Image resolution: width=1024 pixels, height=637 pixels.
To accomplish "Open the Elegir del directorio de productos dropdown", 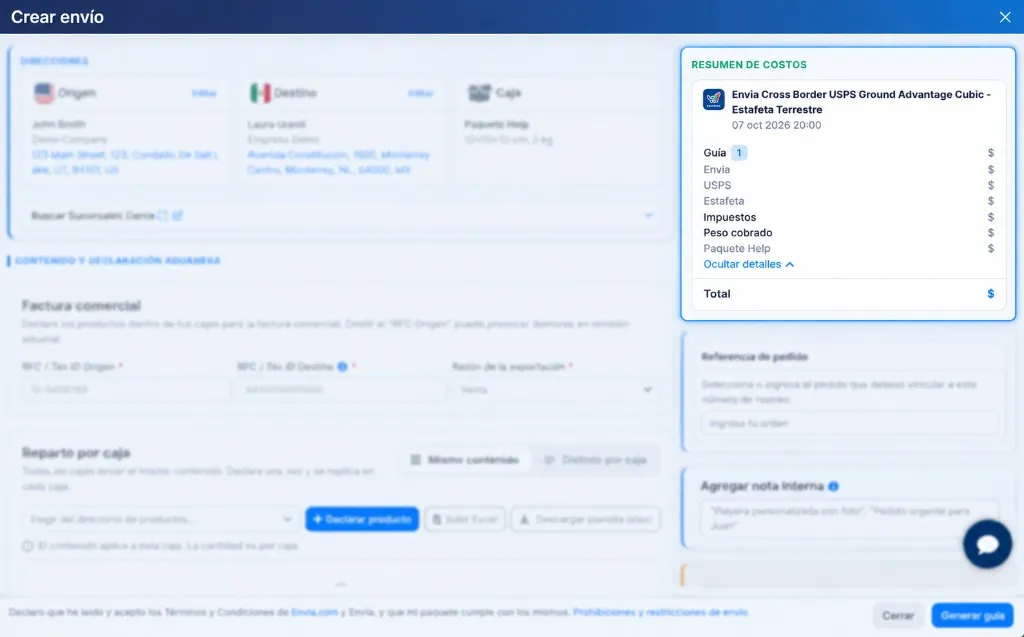I will [x=160, y=519].
